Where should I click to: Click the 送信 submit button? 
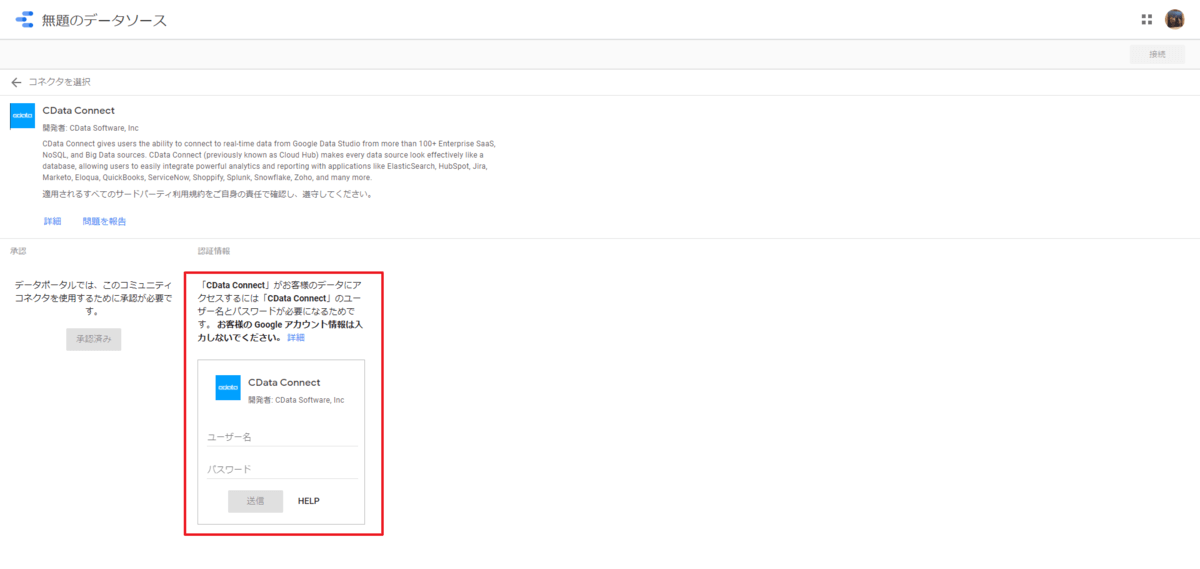[255, 501]
